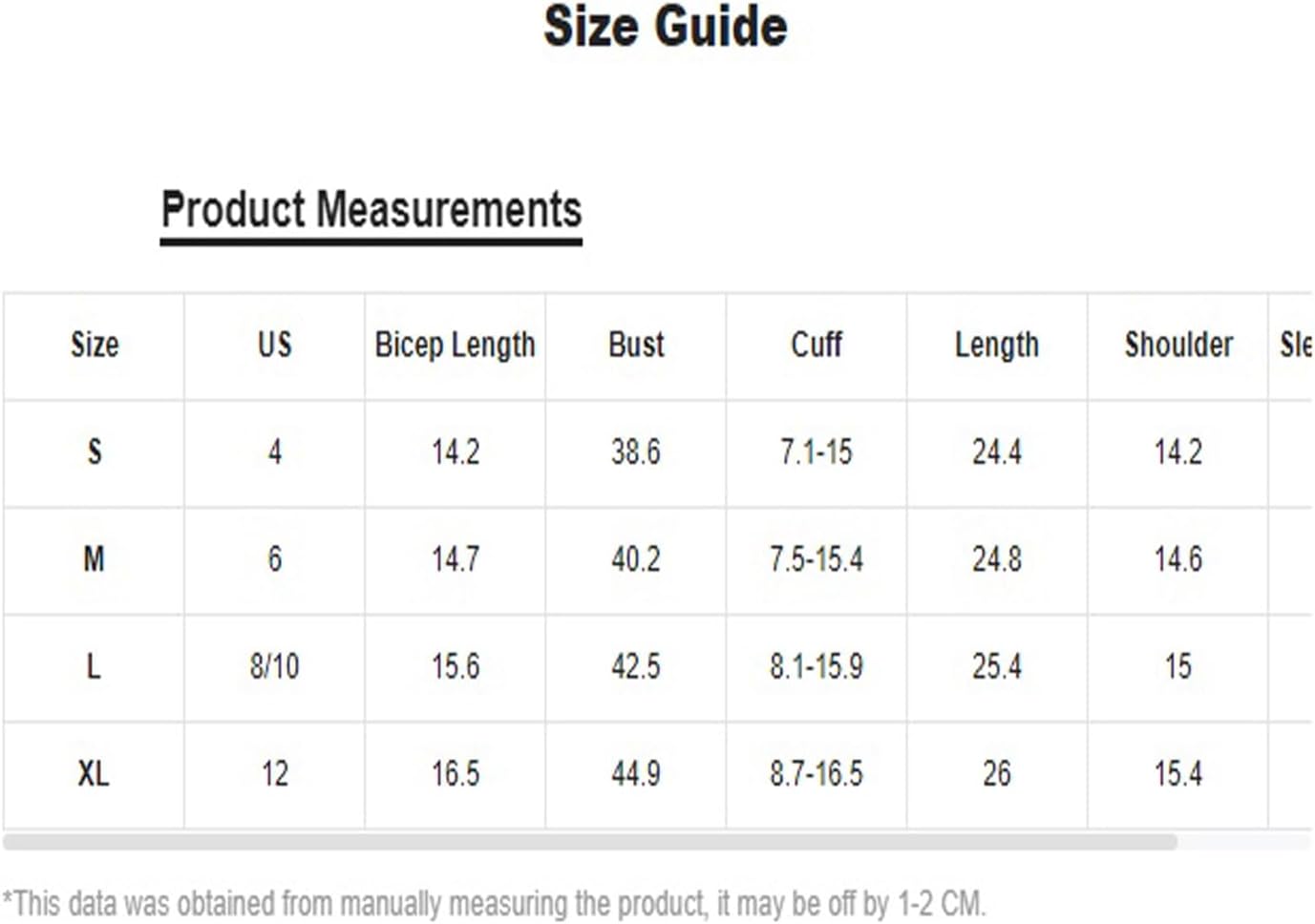Click the 7.5-15.4 cuff value cell
1315x924 pixels.
(x=817, y=558)
